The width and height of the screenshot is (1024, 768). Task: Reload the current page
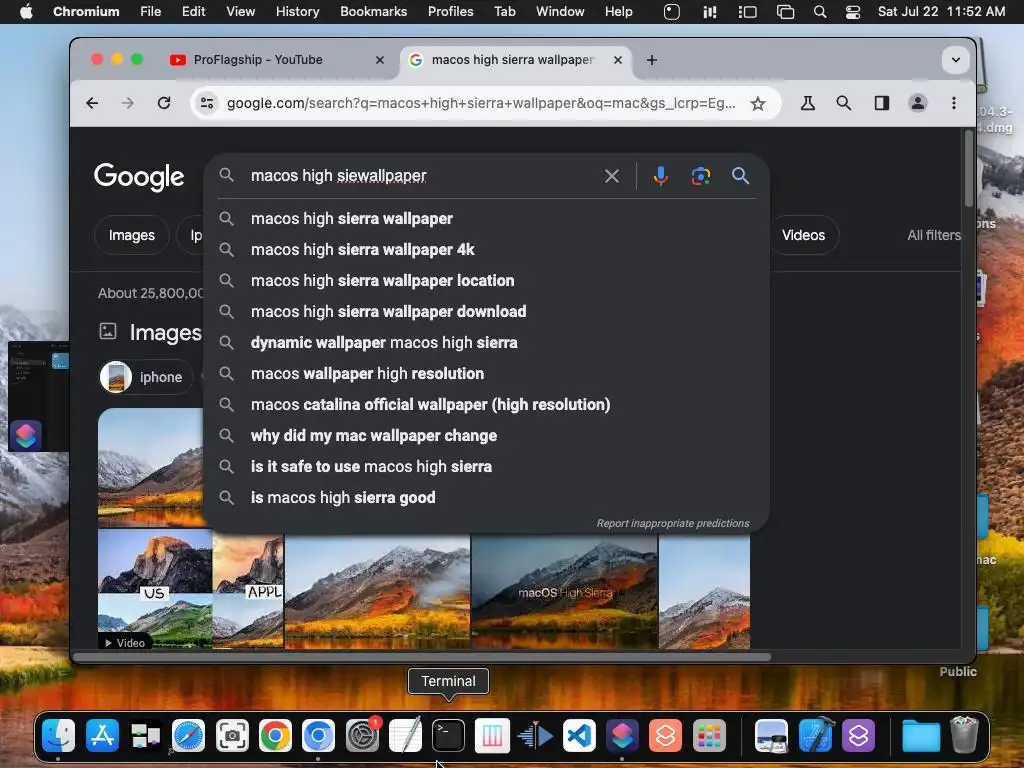point(164,103)
